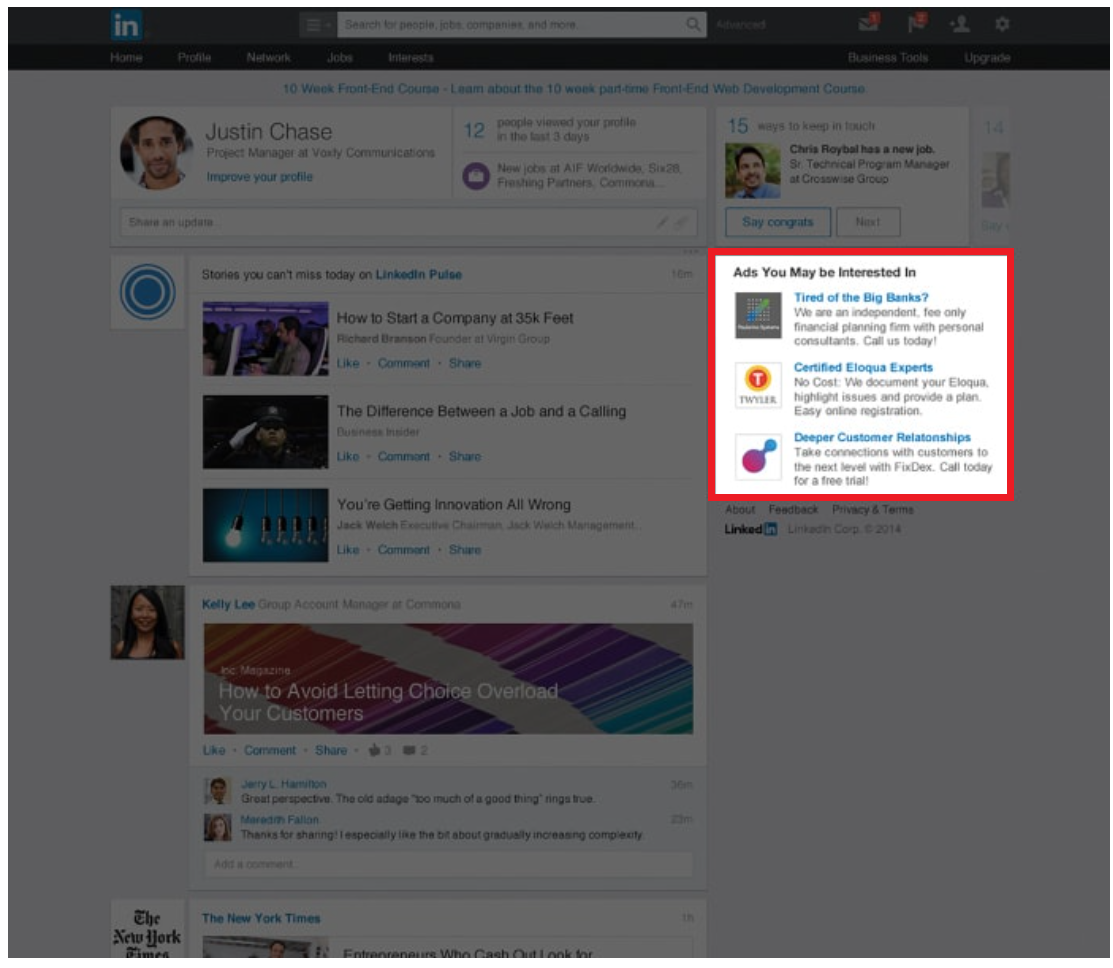Open the search category dropdown beside search box
Viewport: 1113px width, 968px height.
coord(317,26)
